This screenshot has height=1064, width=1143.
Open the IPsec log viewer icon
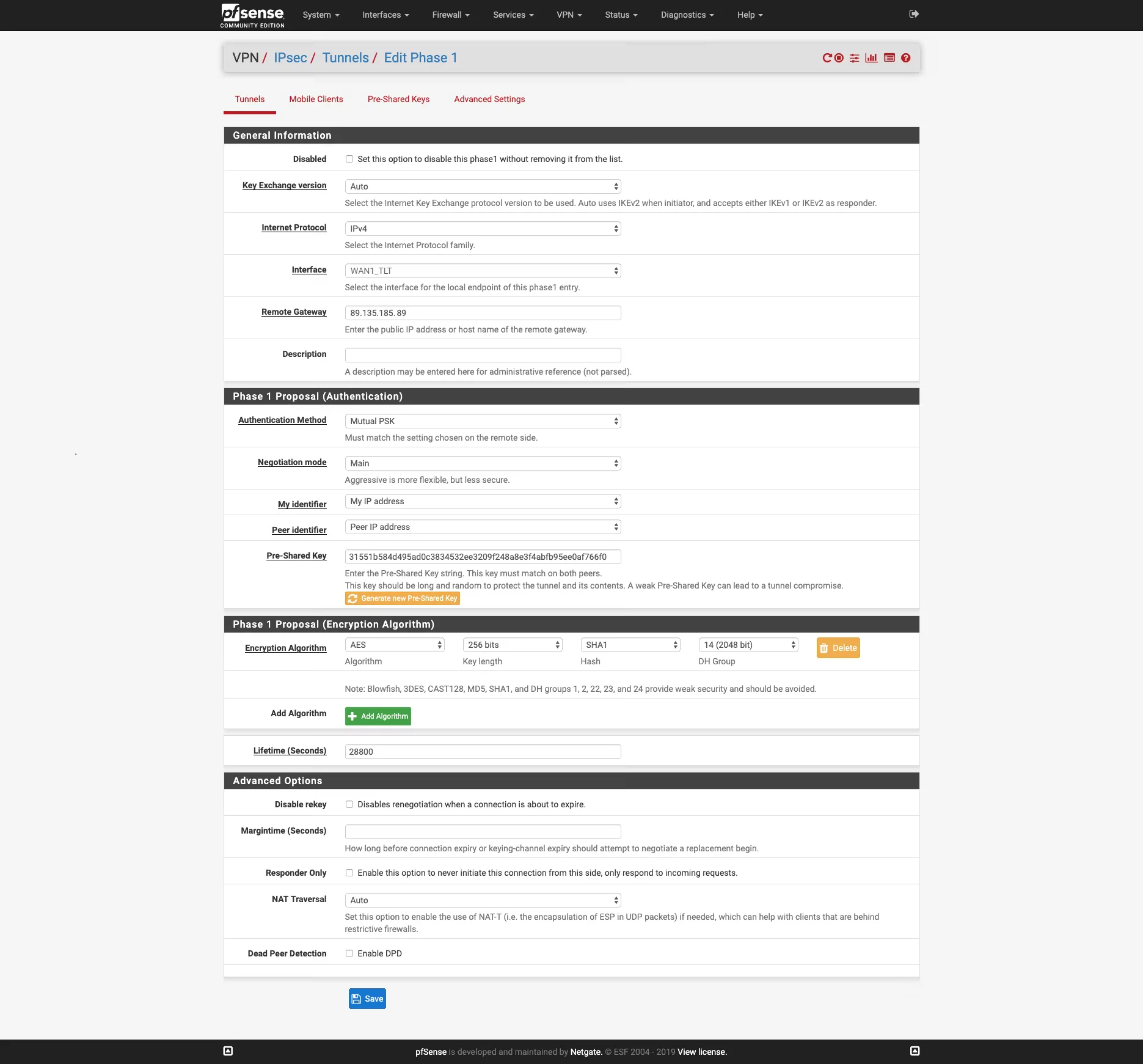click(x=889, y=57)
